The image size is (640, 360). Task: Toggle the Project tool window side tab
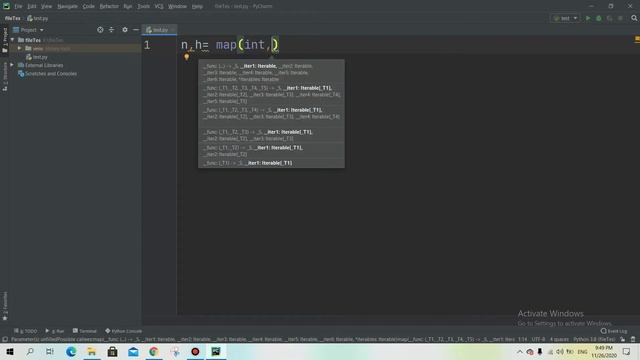point(5,40)
